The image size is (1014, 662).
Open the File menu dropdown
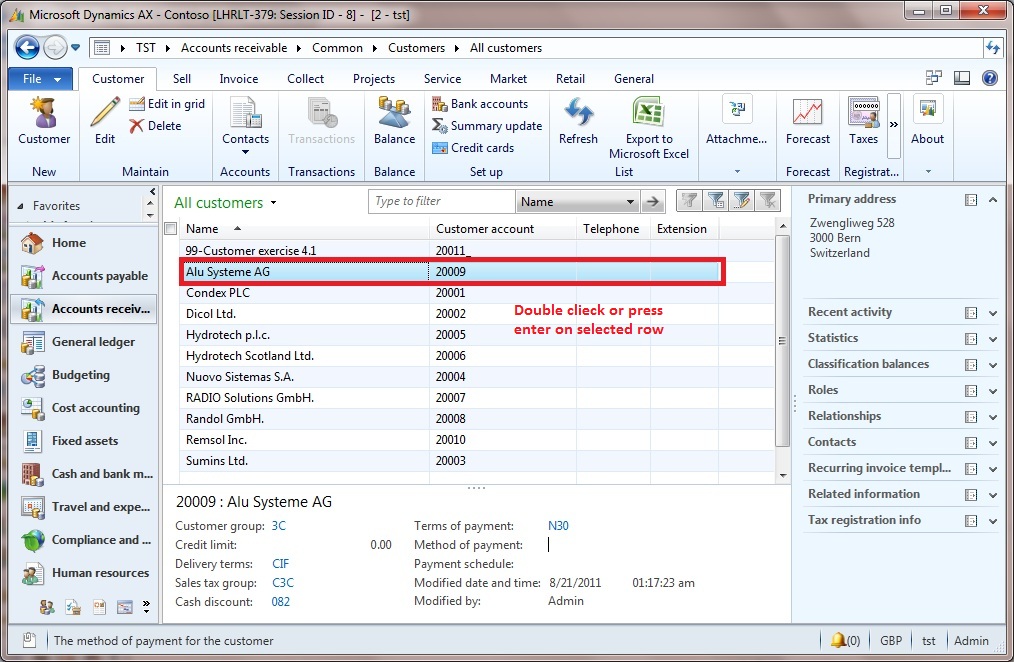(x=43, y=79)
